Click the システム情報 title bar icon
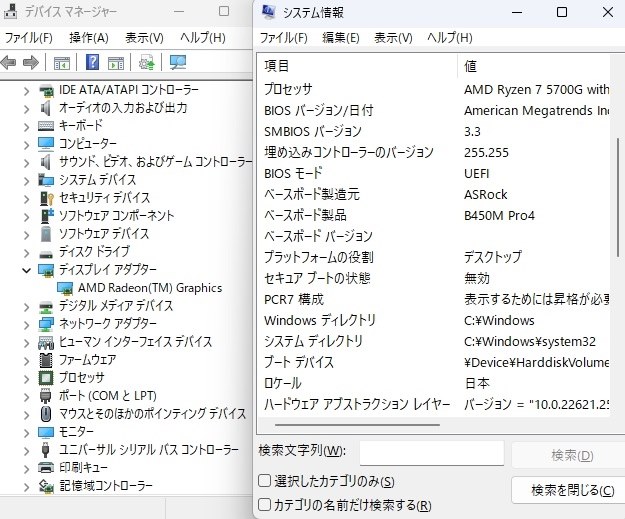625x519 pixels. point(268,12)
